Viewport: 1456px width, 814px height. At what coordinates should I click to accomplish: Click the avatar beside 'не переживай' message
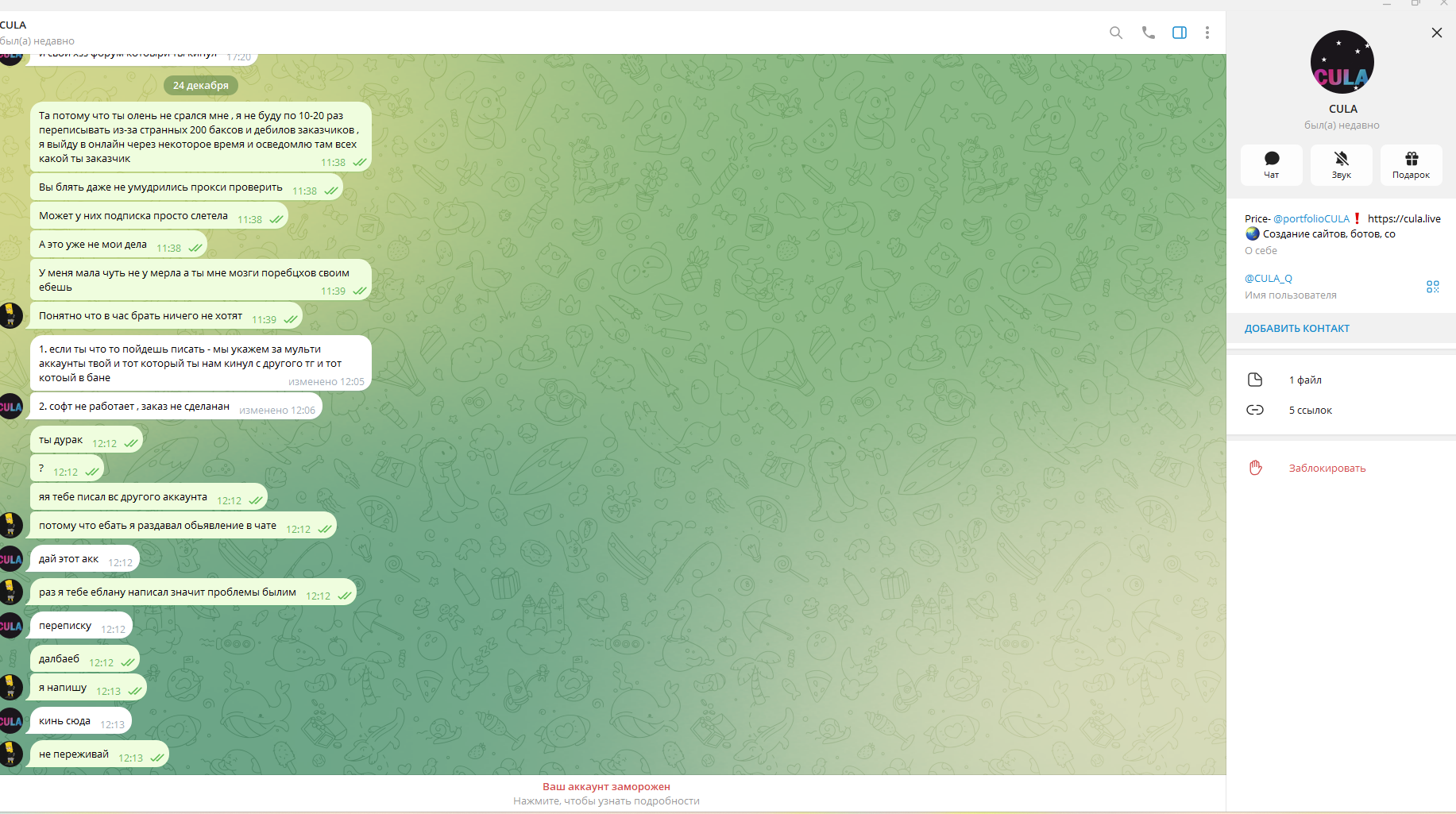[x=10, y=754]
